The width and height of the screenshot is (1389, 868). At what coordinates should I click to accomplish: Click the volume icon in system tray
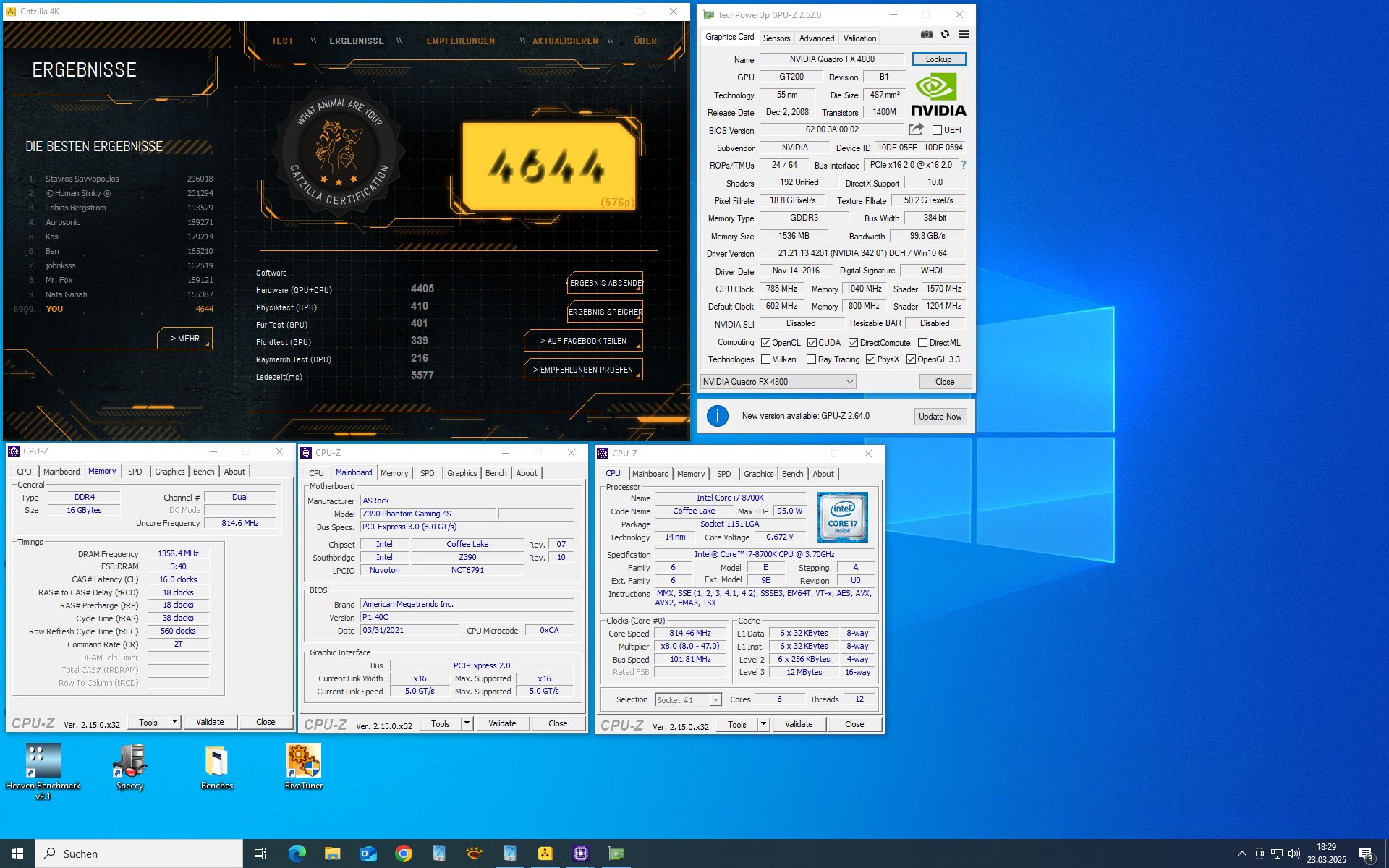1294,854
